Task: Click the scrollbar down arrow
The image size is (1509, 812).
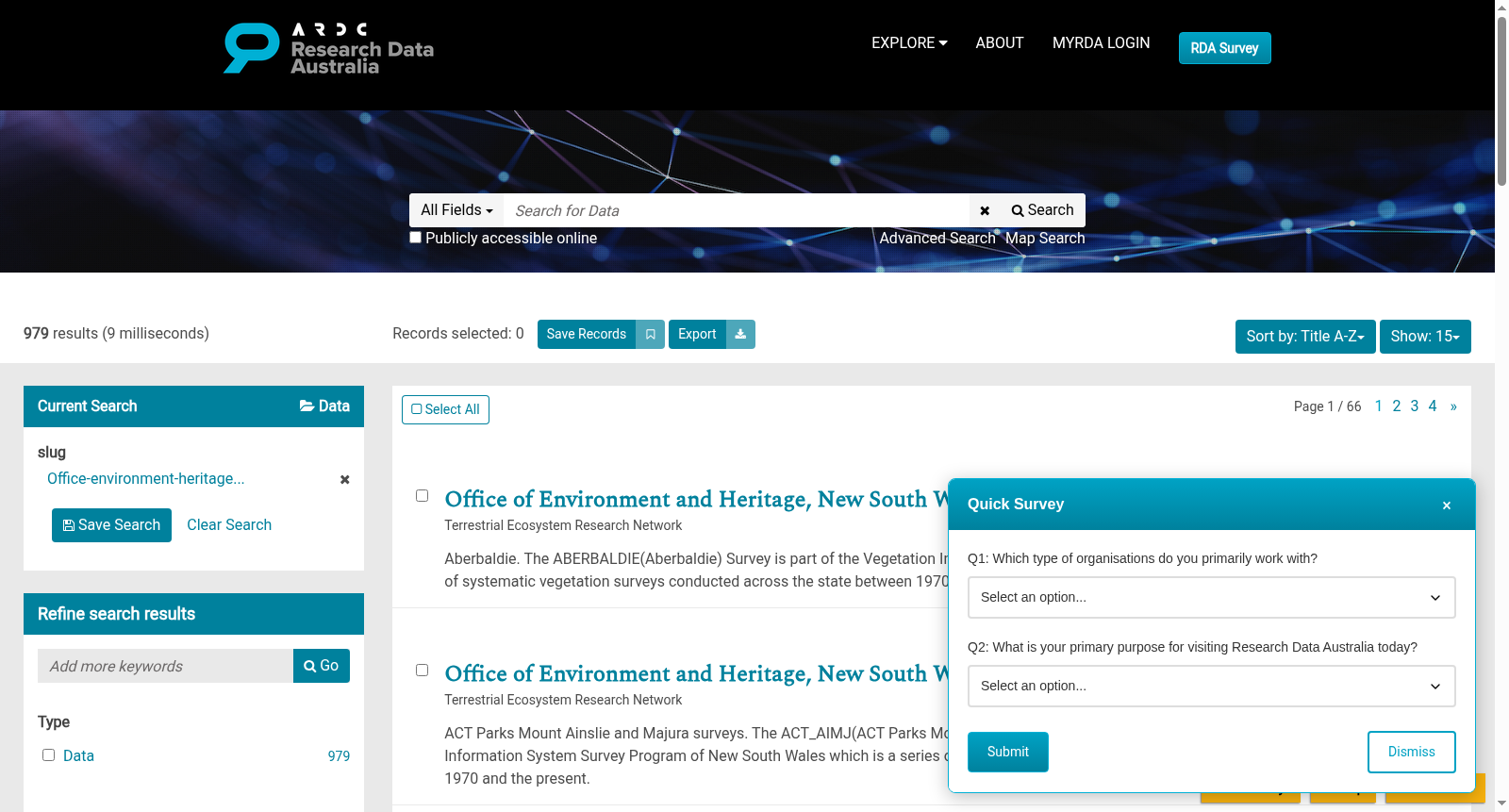Action: 1501,804
